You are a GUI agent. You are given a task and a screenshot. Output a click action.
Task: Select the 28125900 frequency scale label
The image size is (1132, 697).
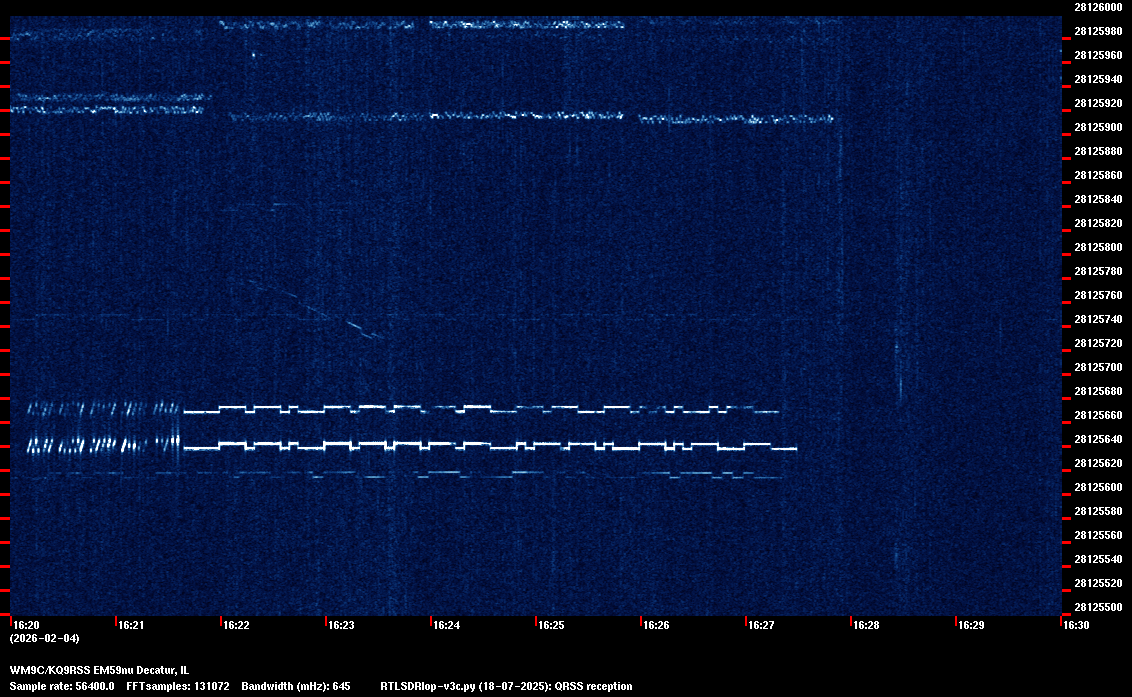click(1098, 127)
